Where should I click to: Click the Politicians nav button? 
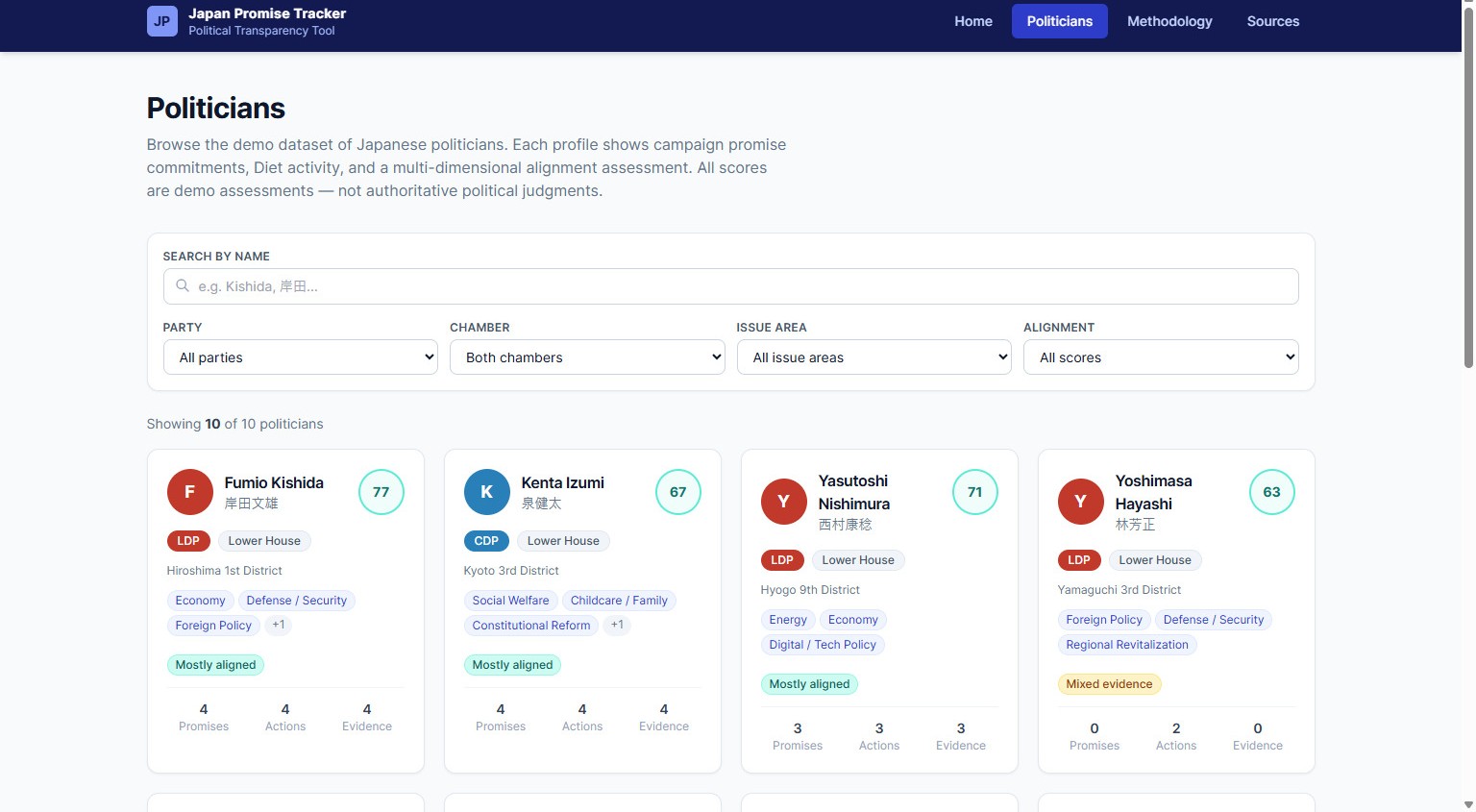point(1059,20)
